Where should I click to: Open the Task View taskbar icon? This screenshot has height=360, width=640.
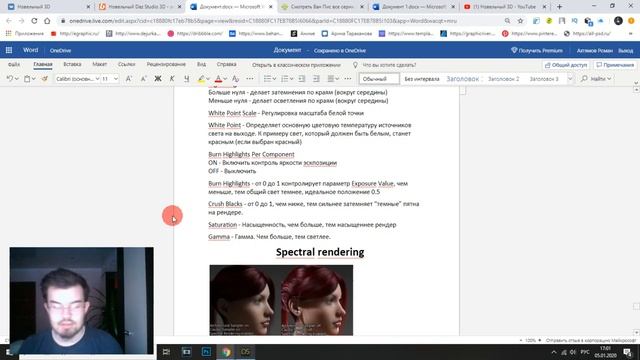[167, 351]
